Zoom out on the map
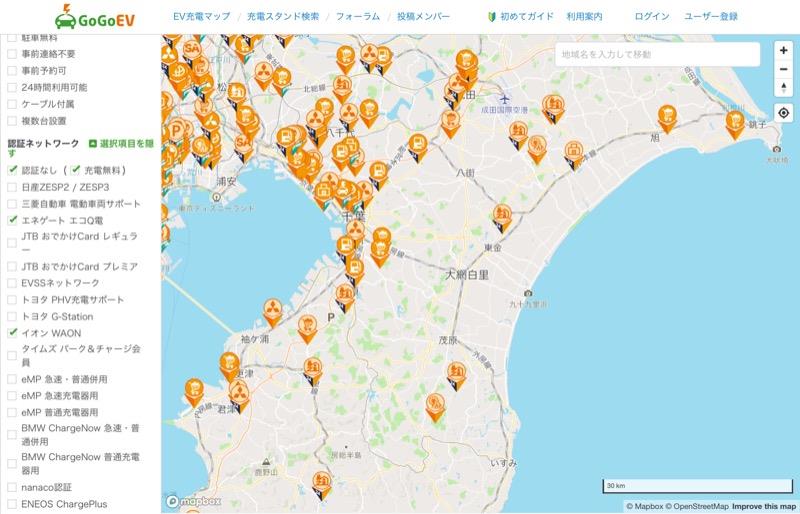 (784, 69)
